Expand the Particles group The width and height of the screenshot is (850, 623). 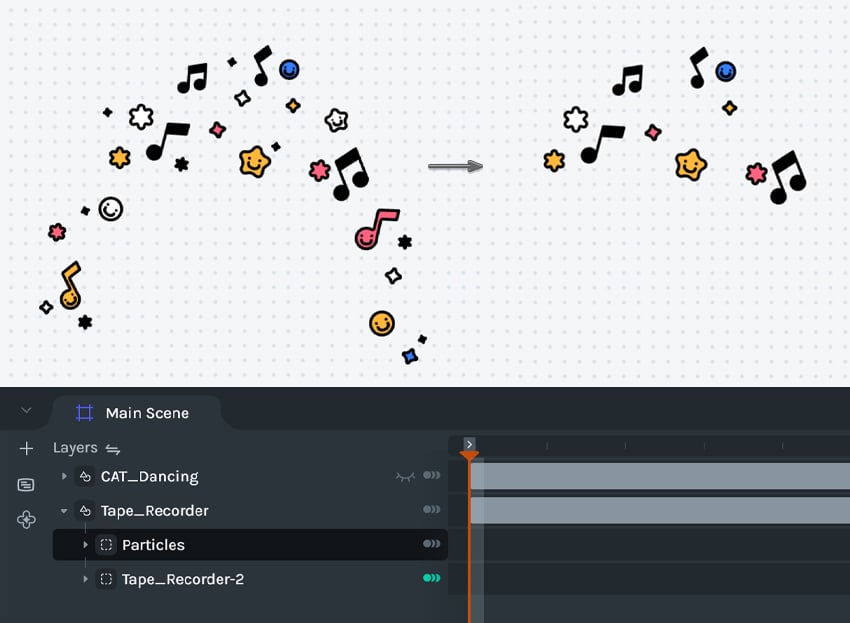[85, 545]
